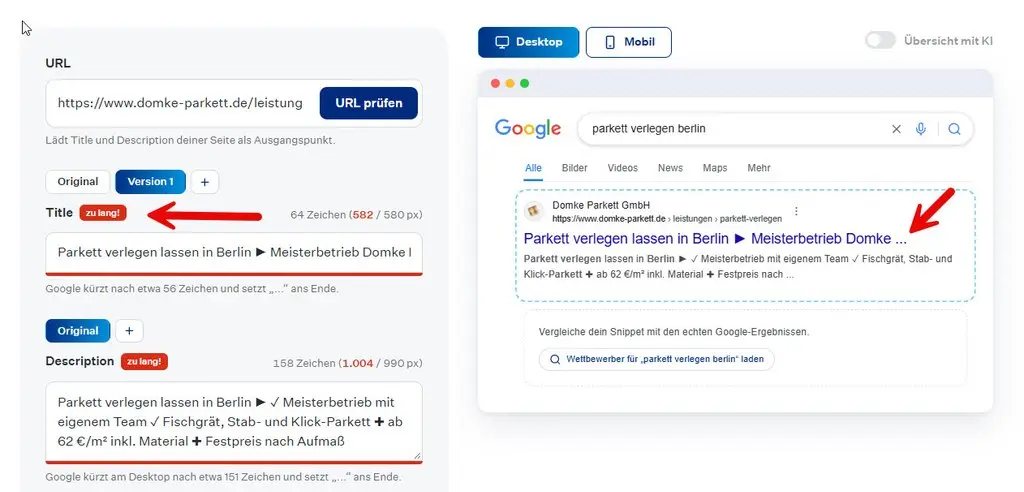Image resolution: width=1024 pixels, height=492 pixels.
Task: Add a new title version with plus
Action: (204, 182)
